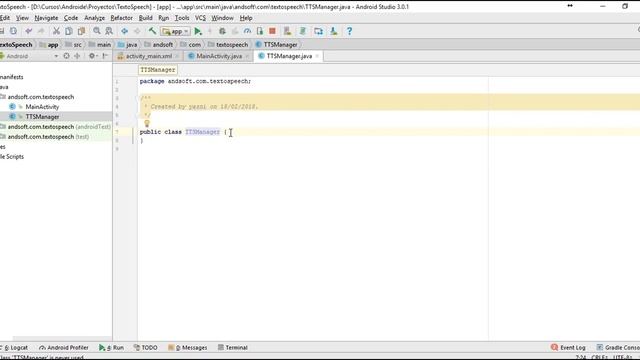
Task: Open the Help menu
Action: (246, 18)
